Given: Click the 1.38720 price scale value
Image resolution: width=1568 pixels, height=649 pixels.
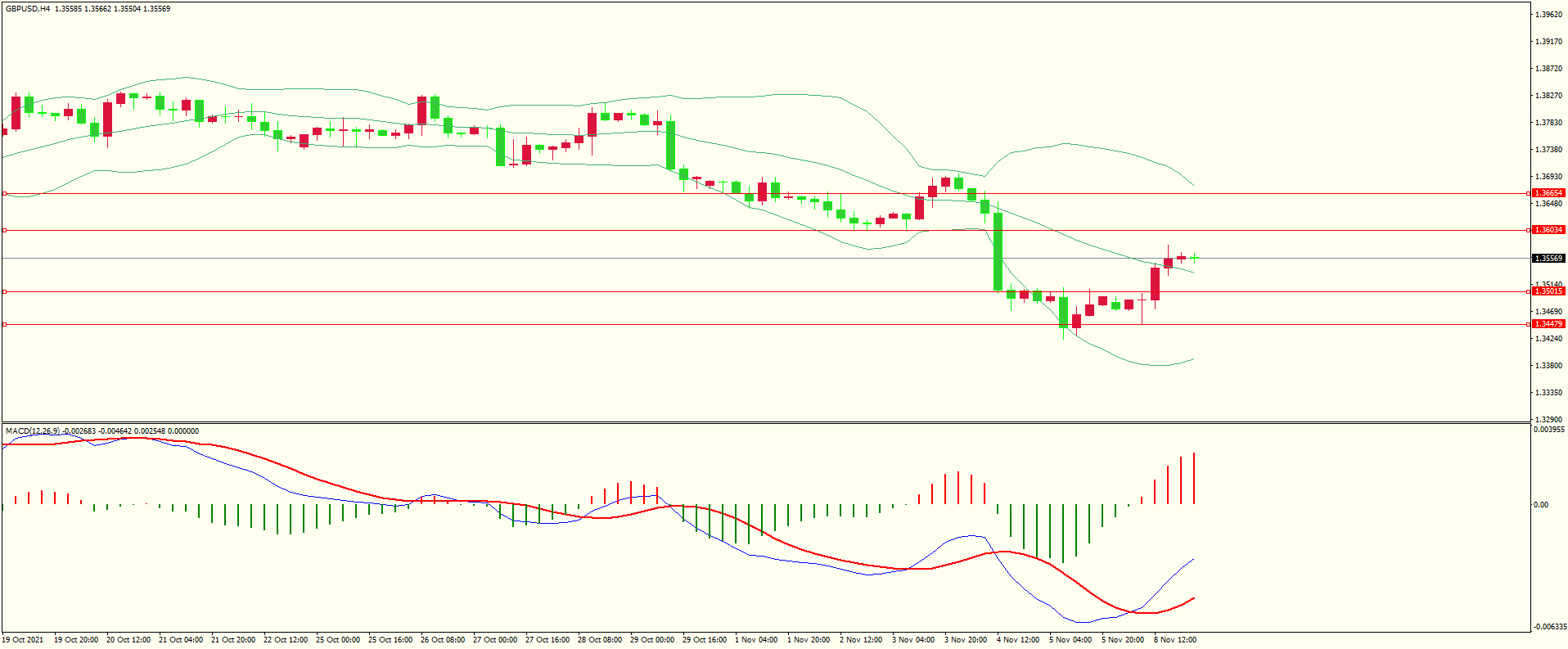Looking at the screenshot, I should (x=1548, y=69).
